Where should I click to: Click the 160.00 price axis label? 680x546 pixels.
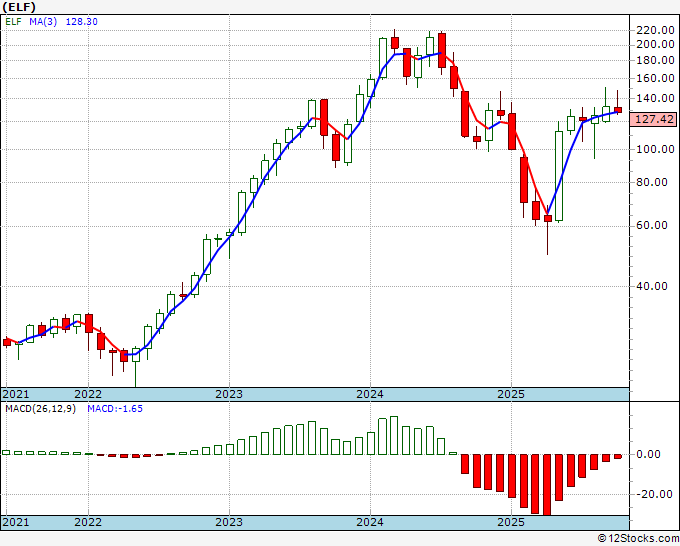pos(655,78)
